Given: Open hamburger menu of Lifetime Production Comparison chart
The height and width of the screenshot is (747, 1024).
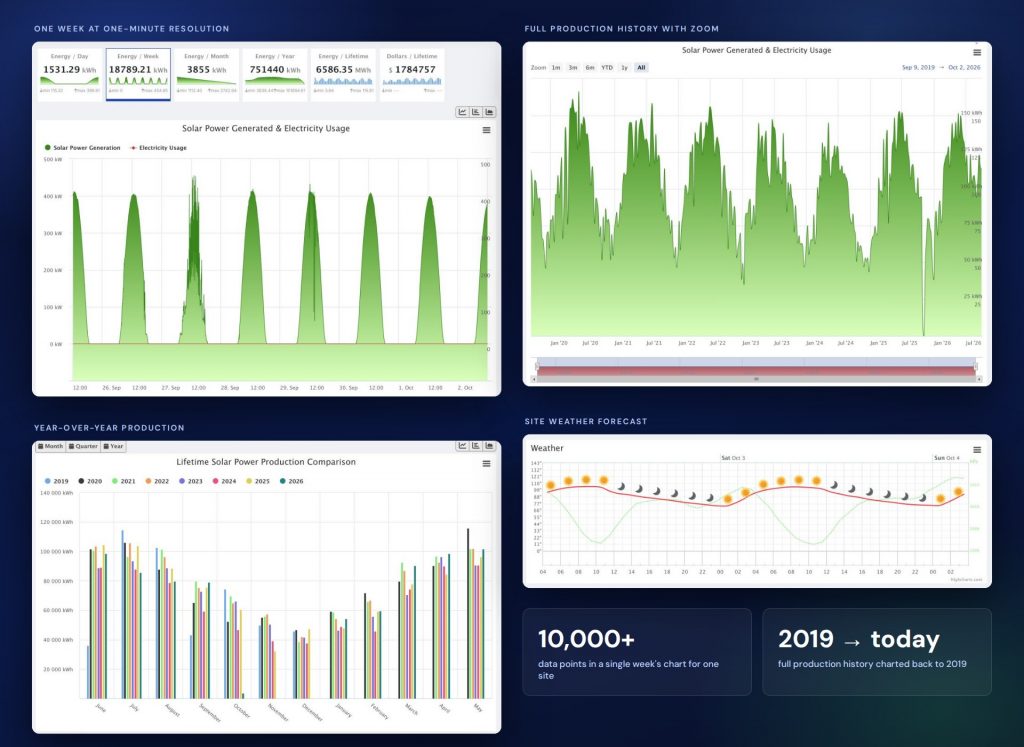Looking at the screenshot, I should tap(487, 464).
